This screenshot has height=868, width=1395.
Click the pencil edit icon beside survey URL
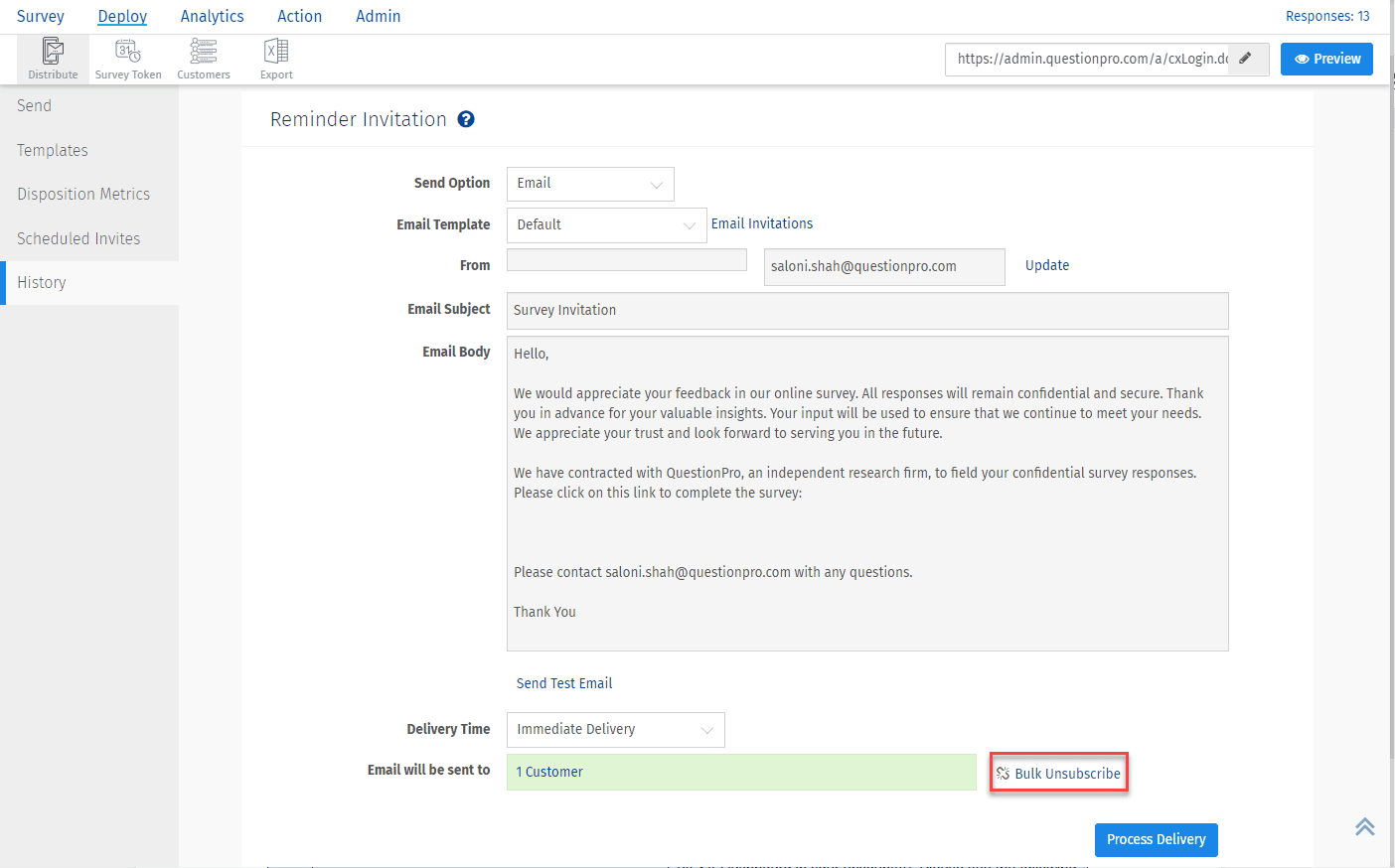tap(1245, 59)
